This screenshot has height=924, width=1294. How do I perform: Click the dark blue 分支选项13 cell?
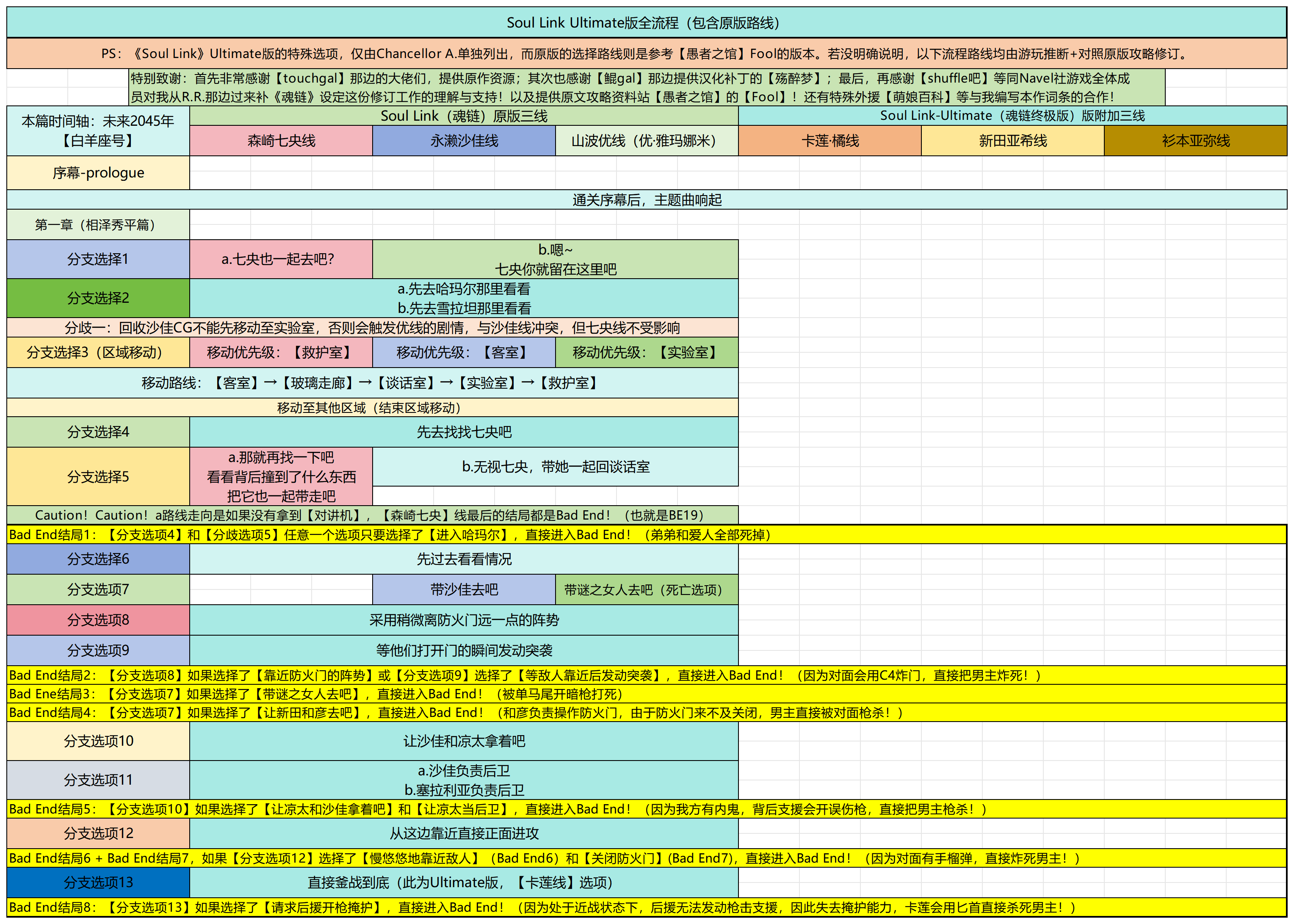click(98, 883)
